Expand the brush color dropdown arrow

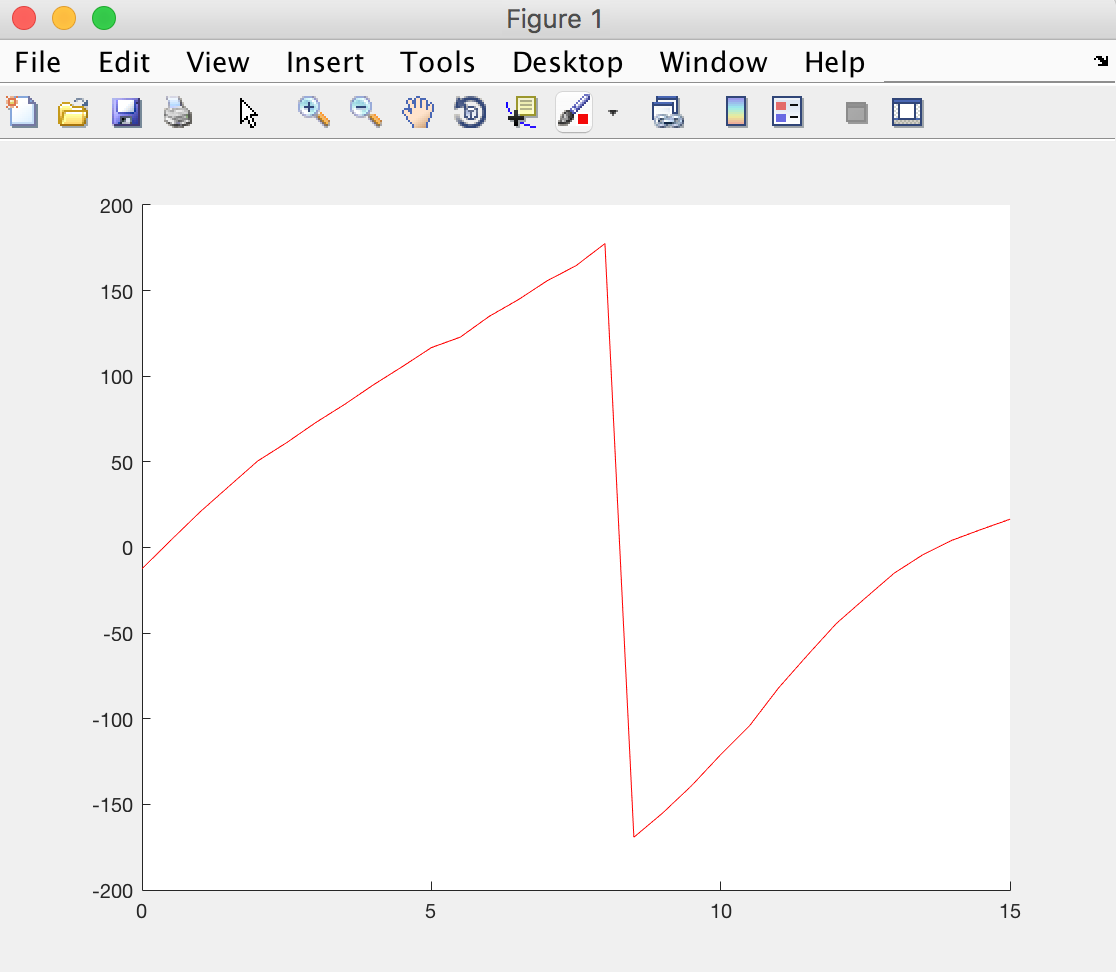click(x=612, y=113)
